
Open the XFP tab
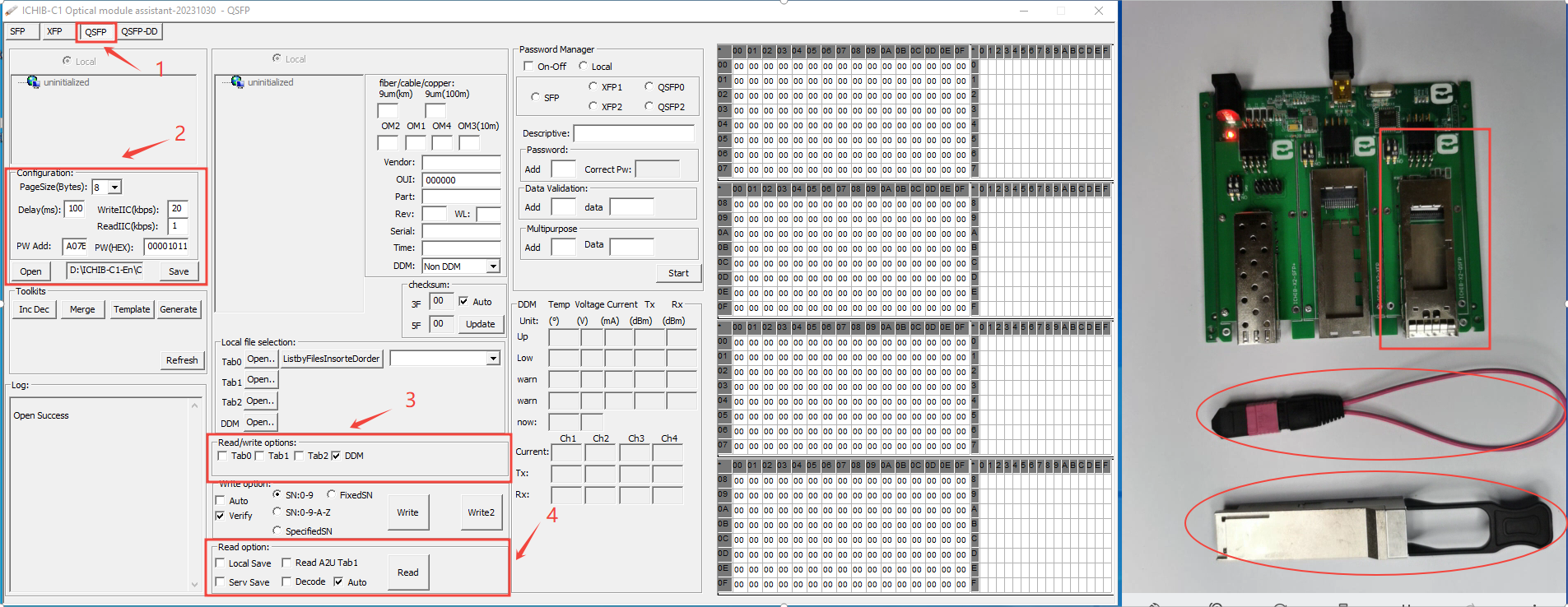pyautogui.click(x=54, y=32)
